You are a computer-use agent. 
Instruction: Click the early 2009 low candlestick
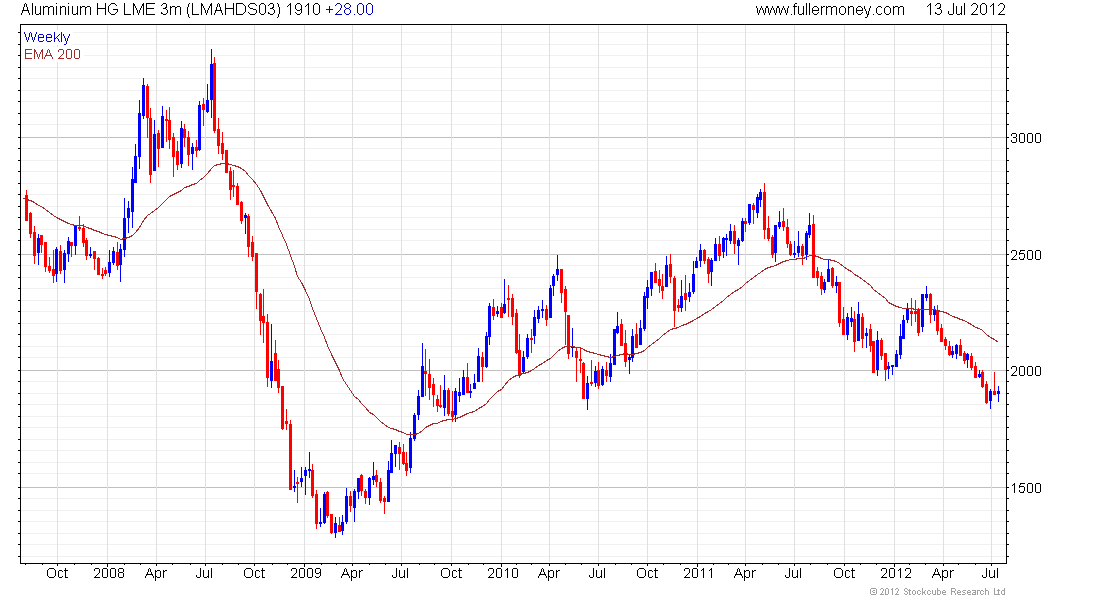(335, 528)
